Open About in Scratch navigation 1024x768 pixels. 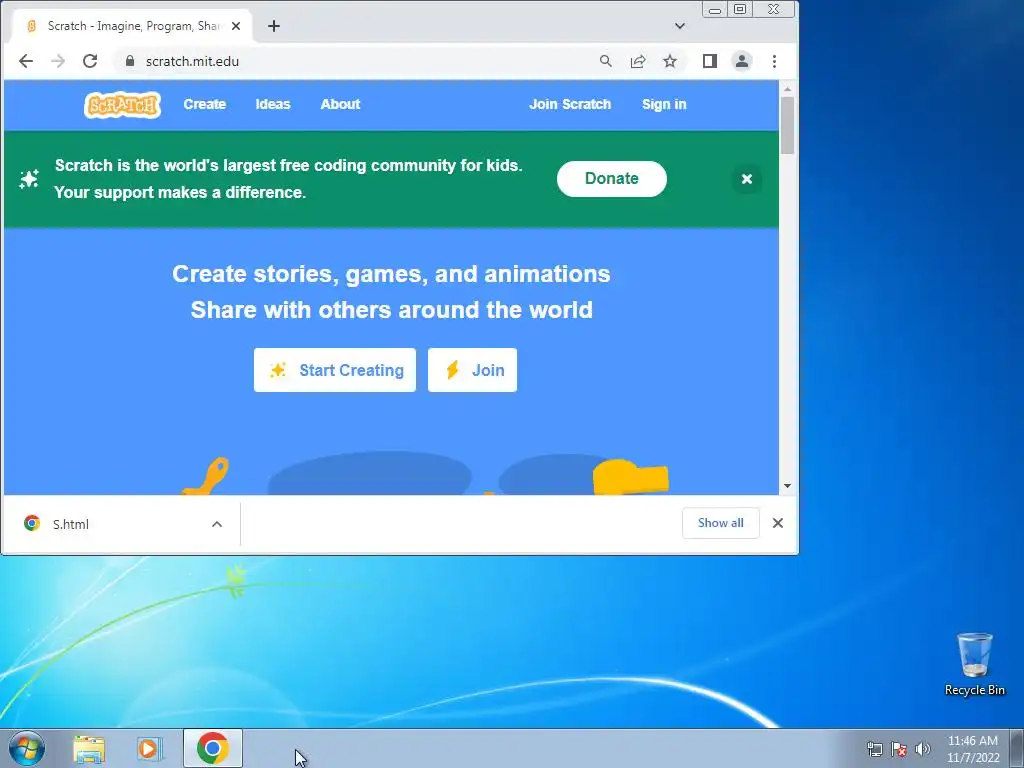pyautogui.click(x=340, y=104)
